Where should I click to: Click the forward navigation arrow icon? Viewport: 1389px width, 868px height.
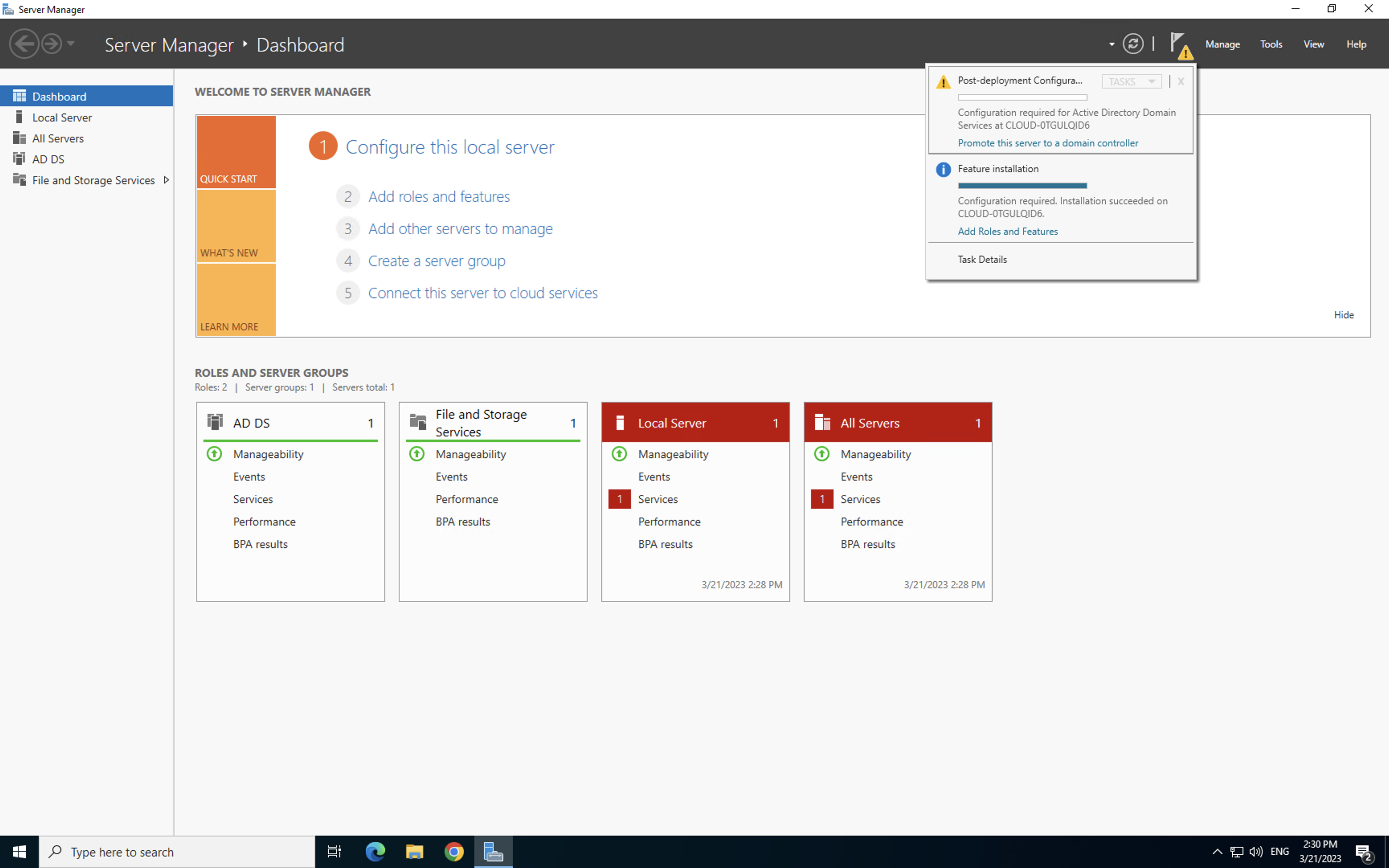tap(52, 44)
